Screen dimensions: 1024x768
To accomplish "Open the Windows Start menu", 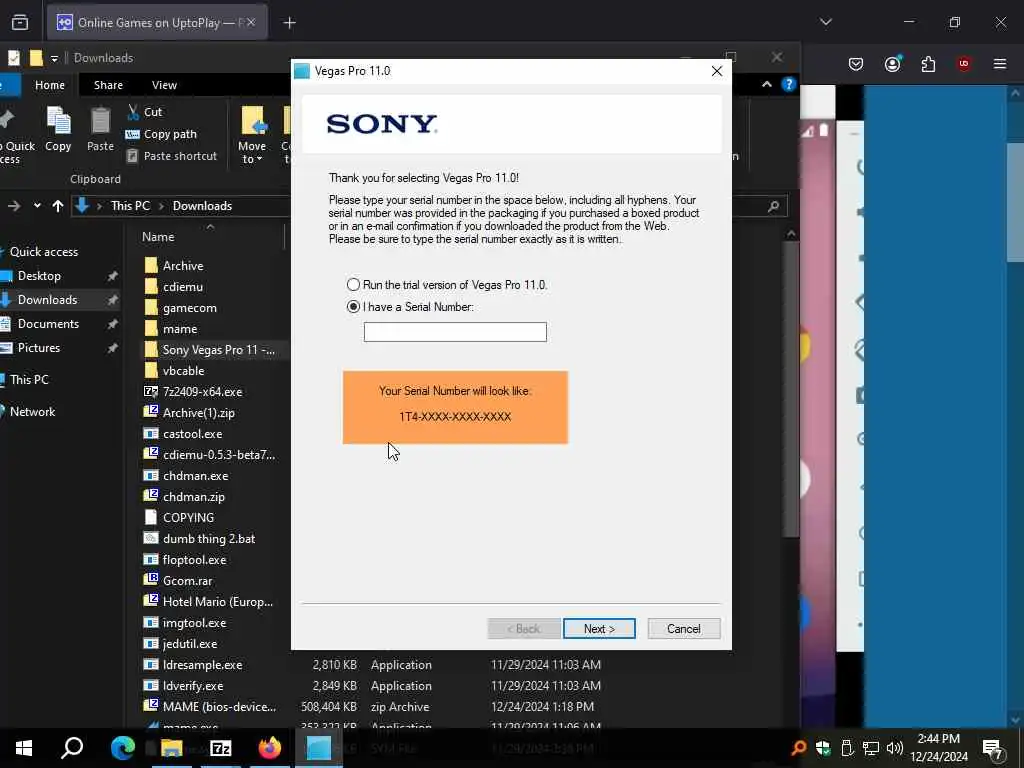I will pyautogui.click(x=24, y=748).
